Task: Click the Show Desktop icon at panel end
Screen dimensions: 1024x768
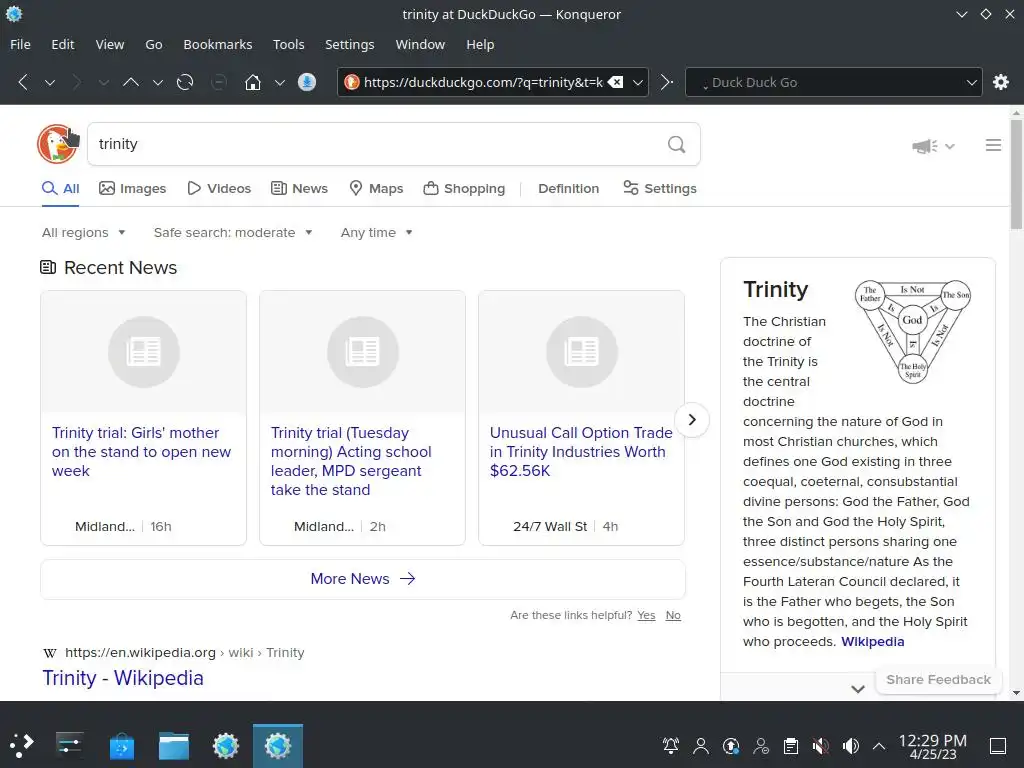Action: 998,746
